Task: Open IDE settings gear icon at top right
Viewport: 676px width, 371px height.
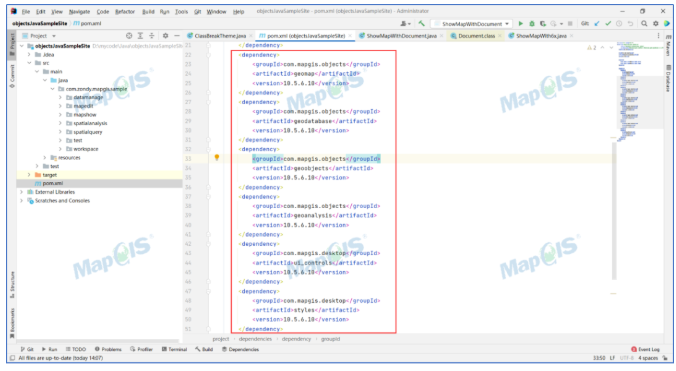Action: tap(655, 24)
